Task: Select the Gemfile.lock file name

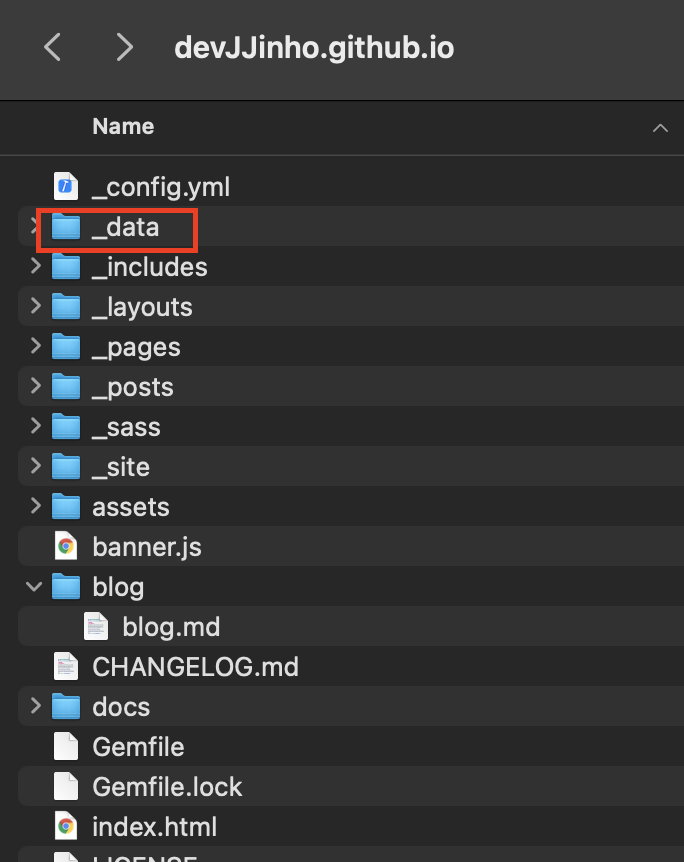Action: point(167,787)
